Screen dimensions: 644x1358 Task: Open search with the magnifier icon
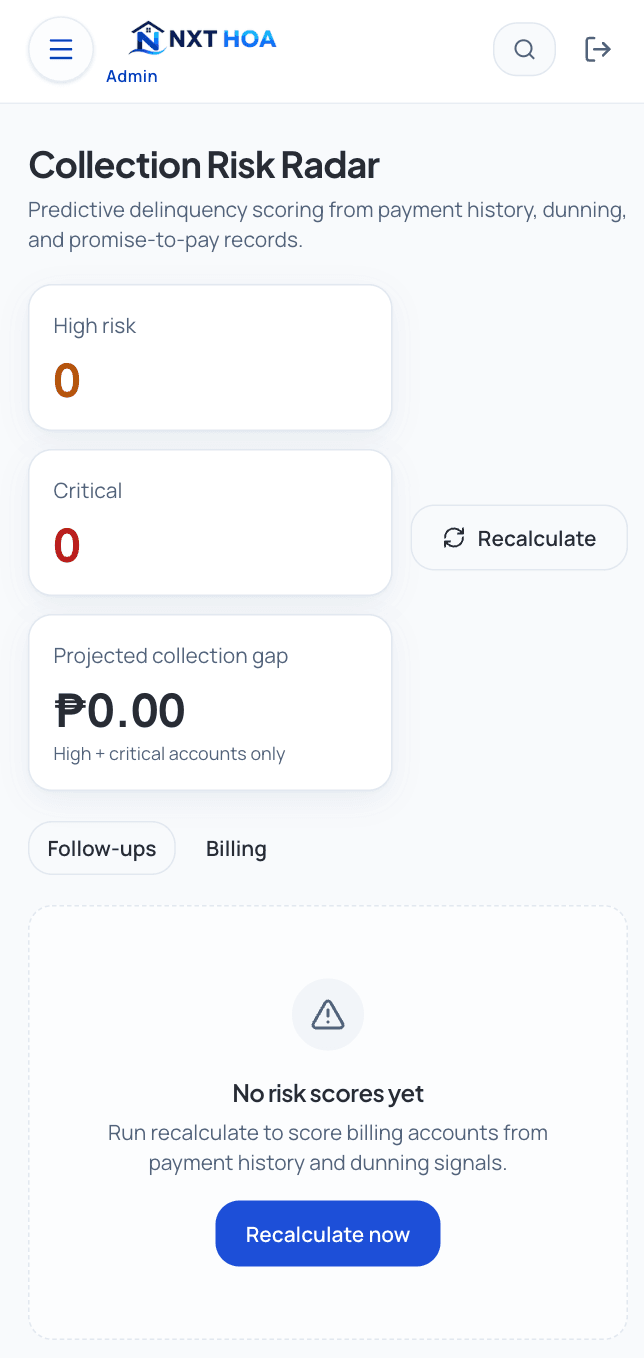coord(524,49)
